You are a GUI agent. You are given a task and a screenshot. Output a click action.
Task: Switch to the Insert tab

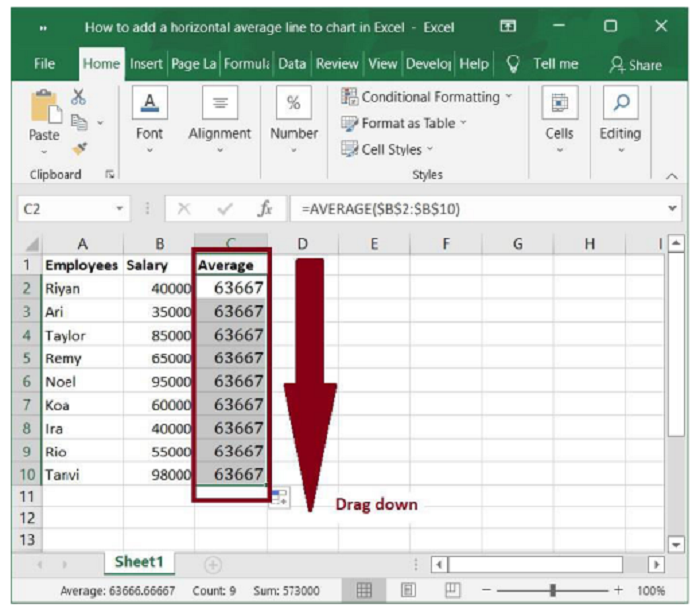pos(146,64)
